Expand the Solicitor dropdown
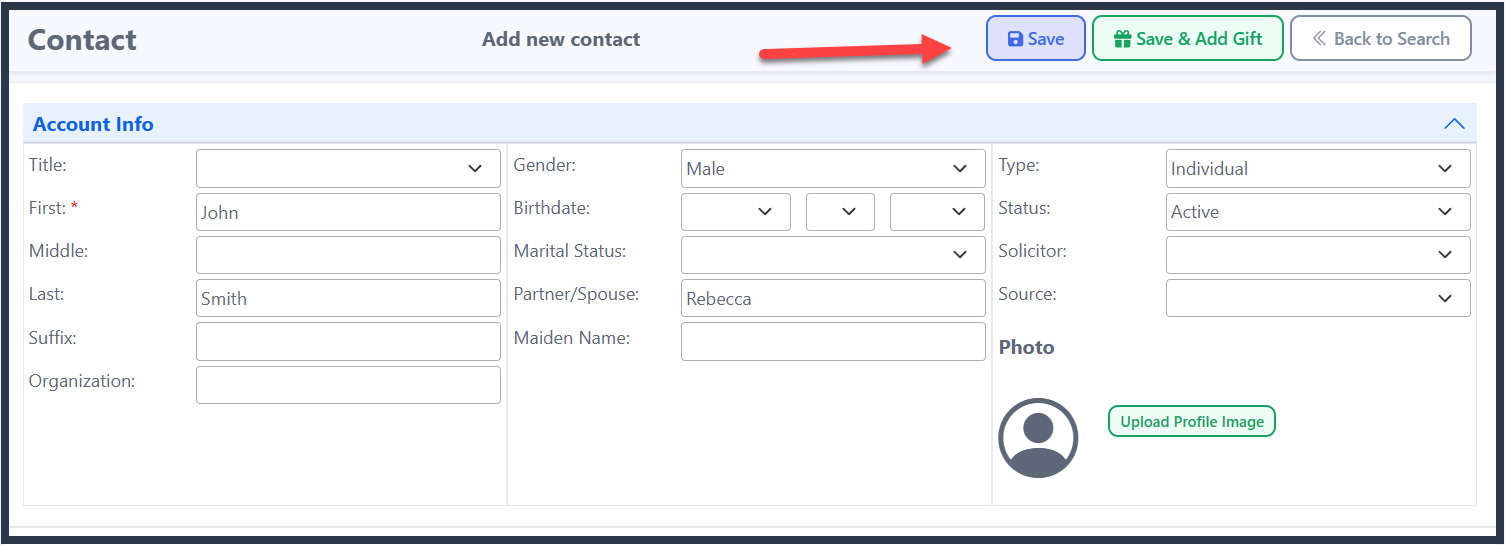The width and height of the screenshot is (1505, 545). [1318, 255]
